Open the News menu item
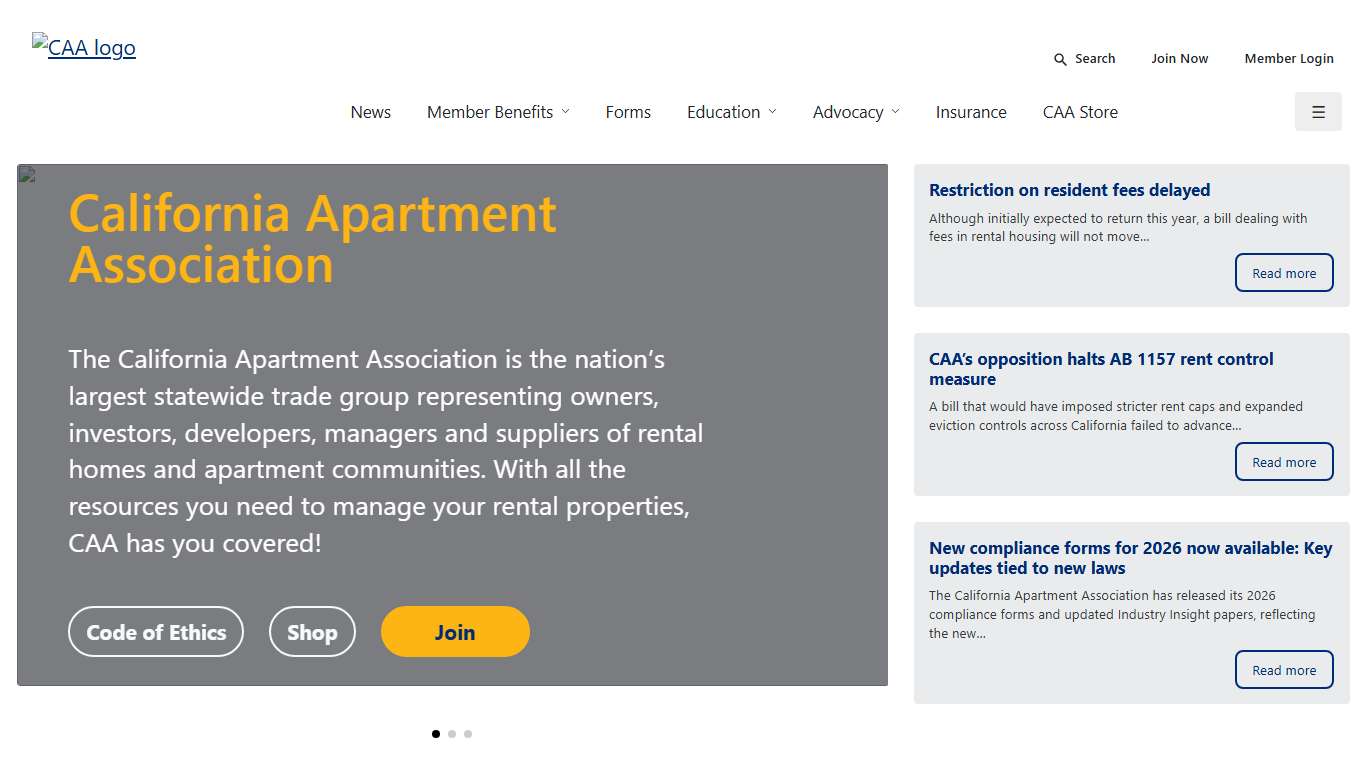The image size is (1366, 768). click(370, 112)
